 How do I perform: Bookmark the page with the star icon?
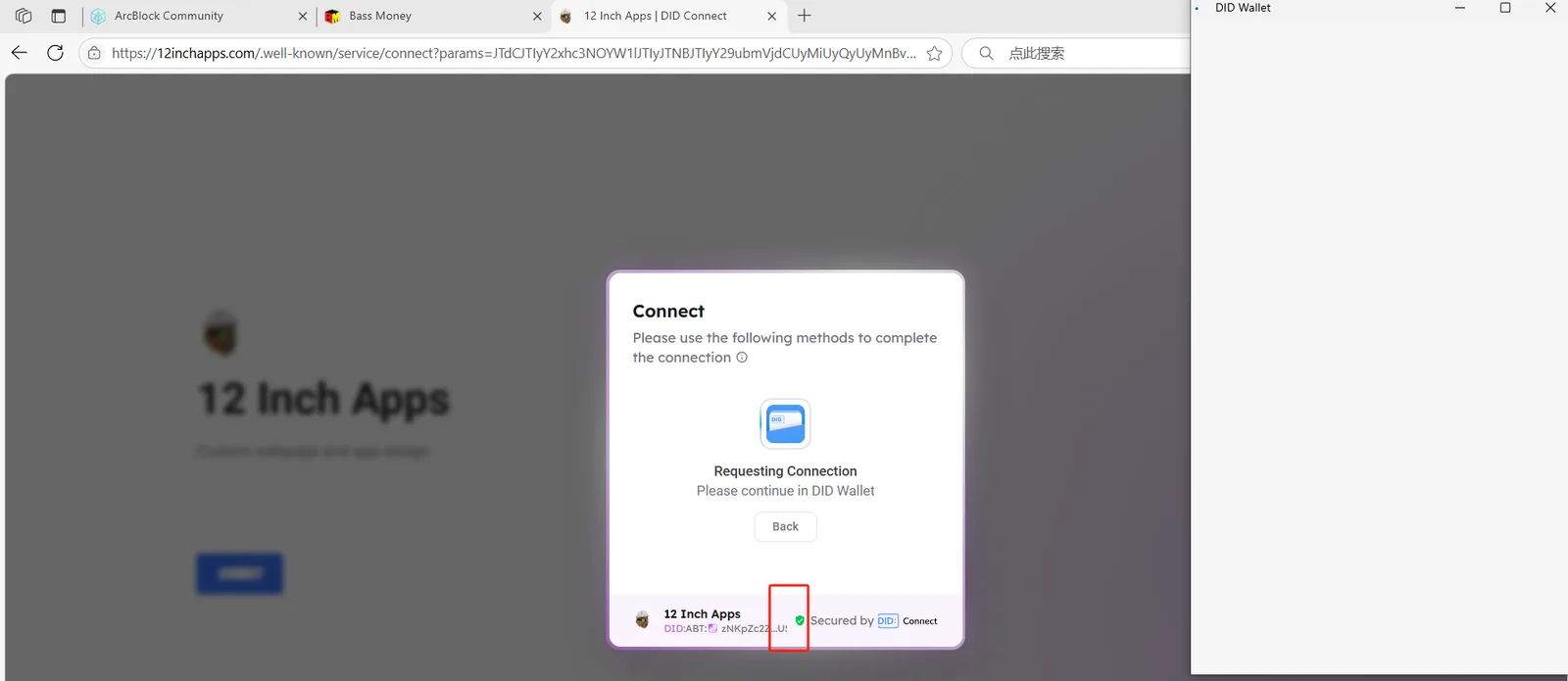pos(934,53)
